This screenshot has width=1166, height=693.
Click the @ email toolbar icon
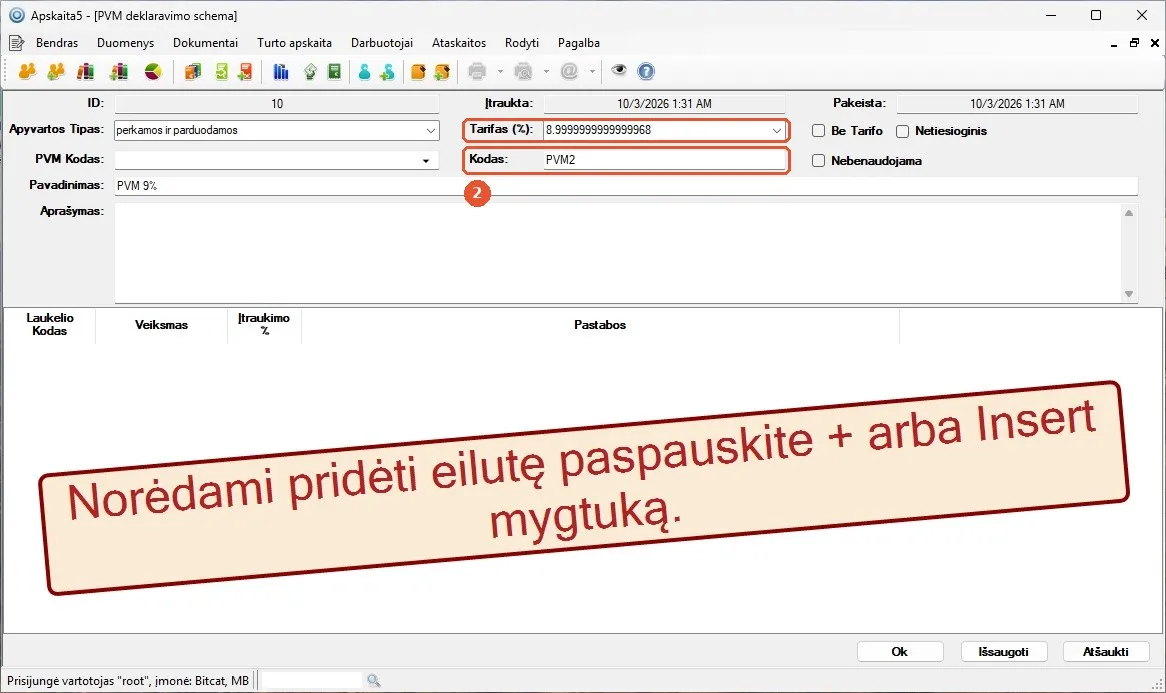(570, 71)
